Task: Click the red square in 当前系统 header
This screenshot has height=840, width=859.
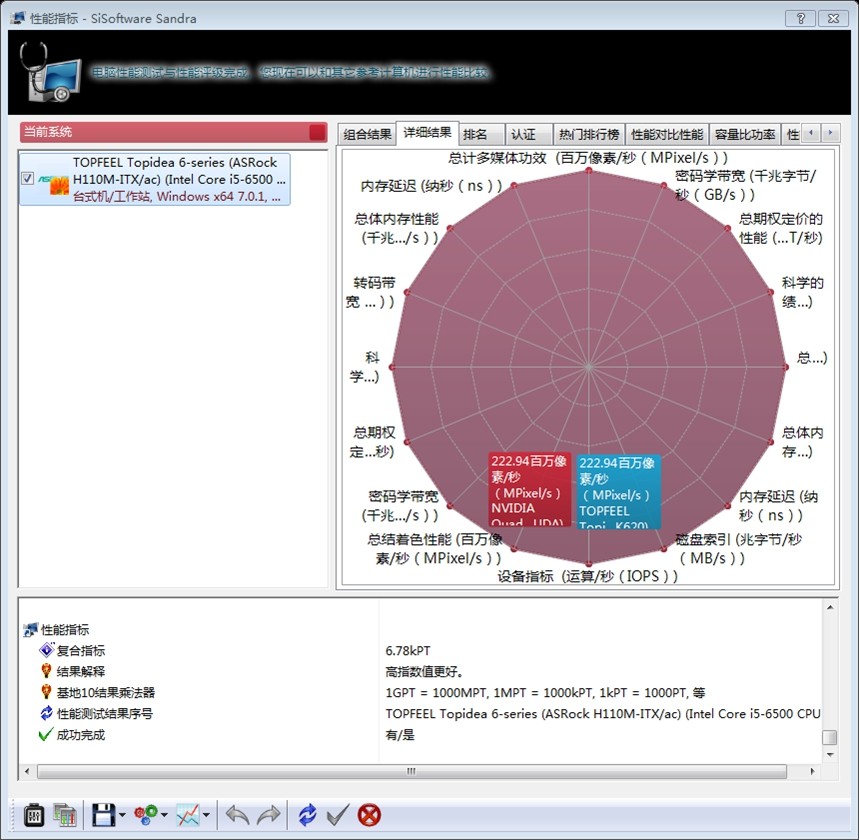Action: pos(317,132)
